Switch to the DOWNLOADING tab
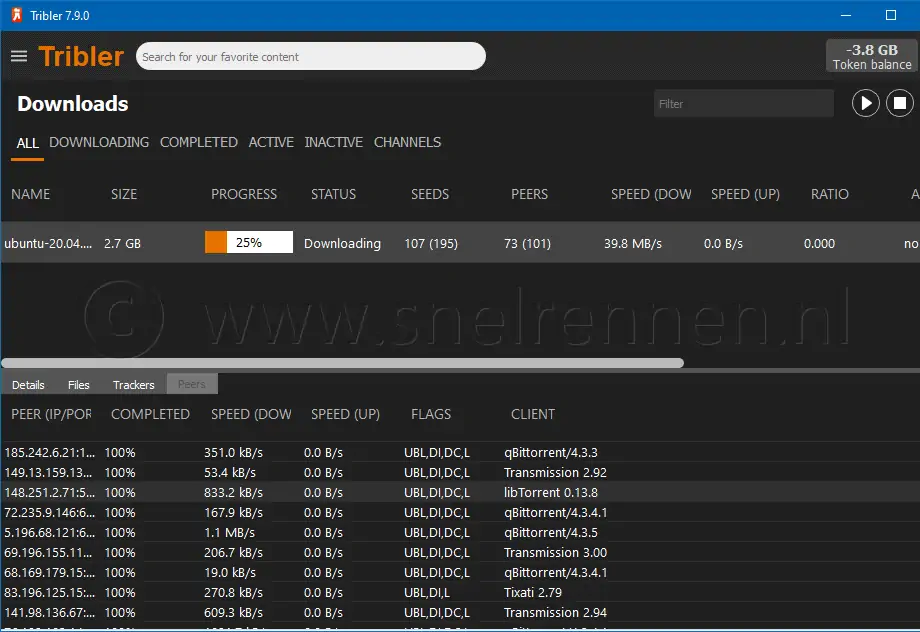Viewport: 920px width, 632px height. pos(99,143)
